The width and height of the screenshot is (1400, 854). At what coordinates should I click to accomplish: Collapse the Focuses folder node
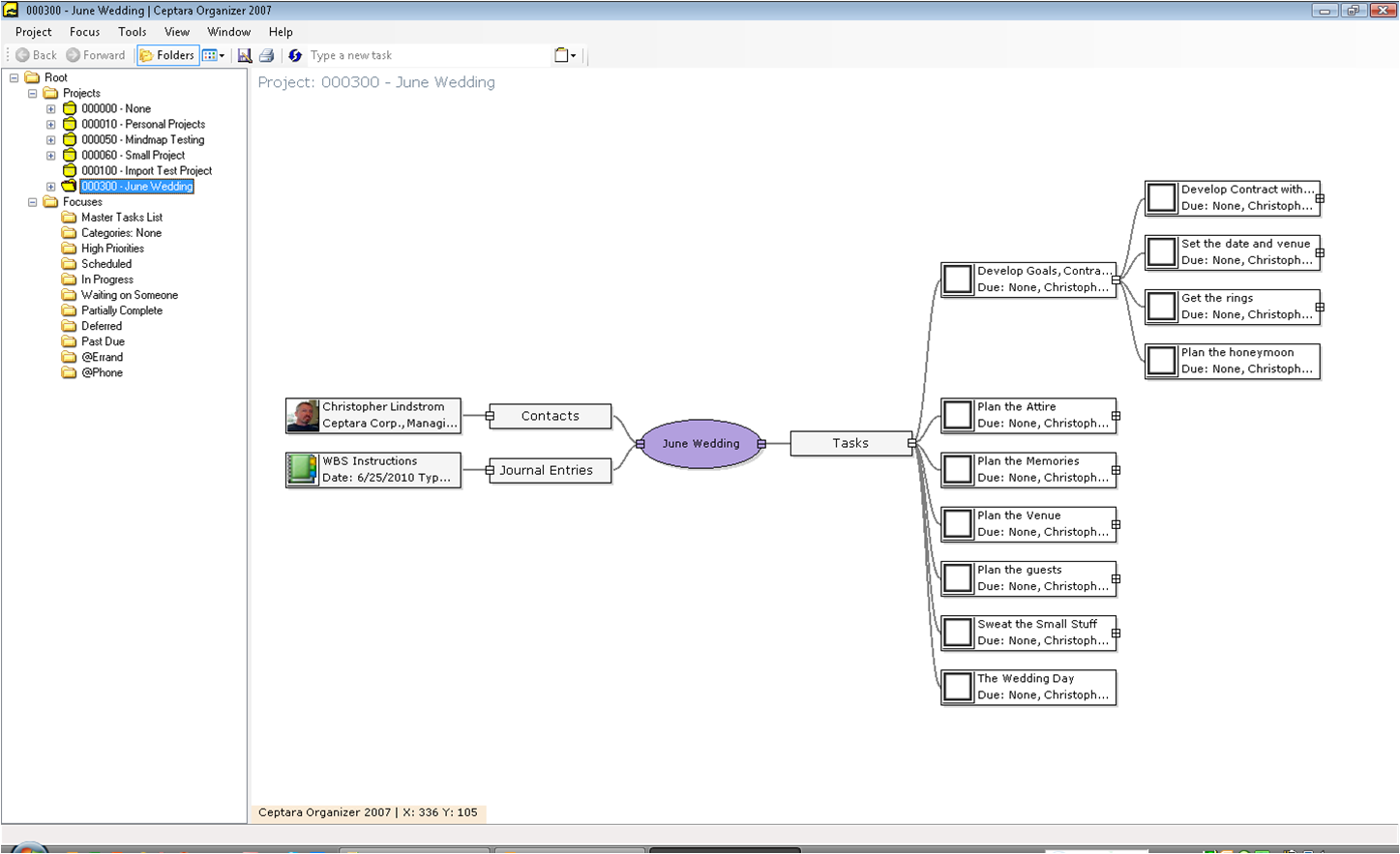pyautogui.click(x=33, y=202)
